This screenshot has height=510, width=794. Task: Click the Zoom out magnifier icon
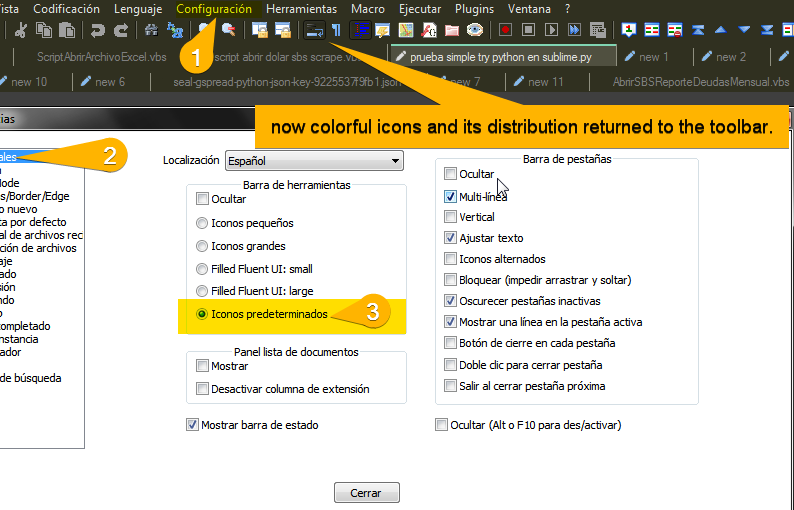228,30
